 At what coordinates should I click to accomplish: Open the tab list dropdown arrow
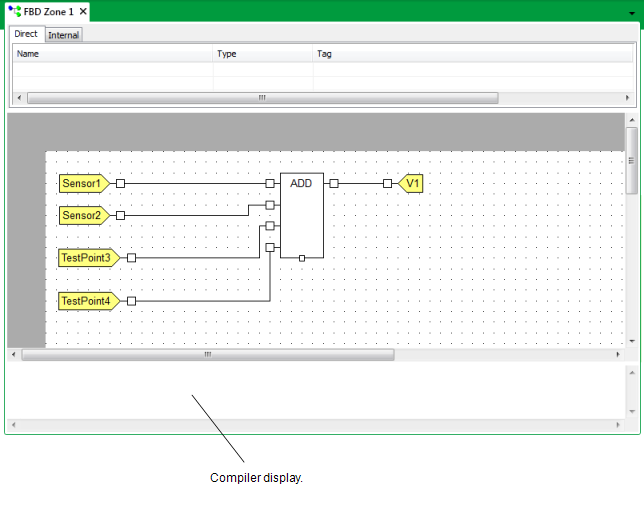coord(632,14)
